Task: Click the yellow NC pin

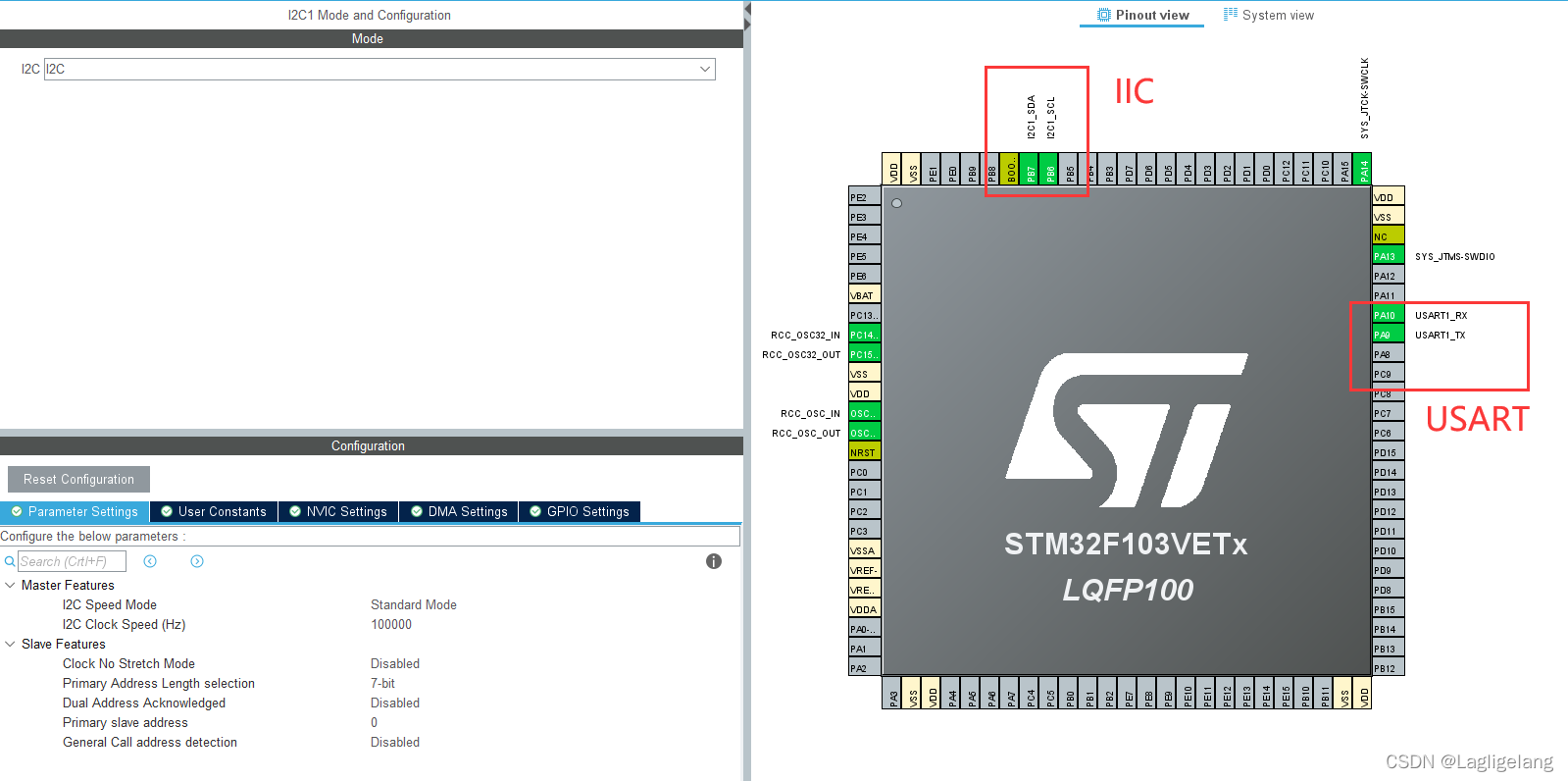Action: [1389, 236]
